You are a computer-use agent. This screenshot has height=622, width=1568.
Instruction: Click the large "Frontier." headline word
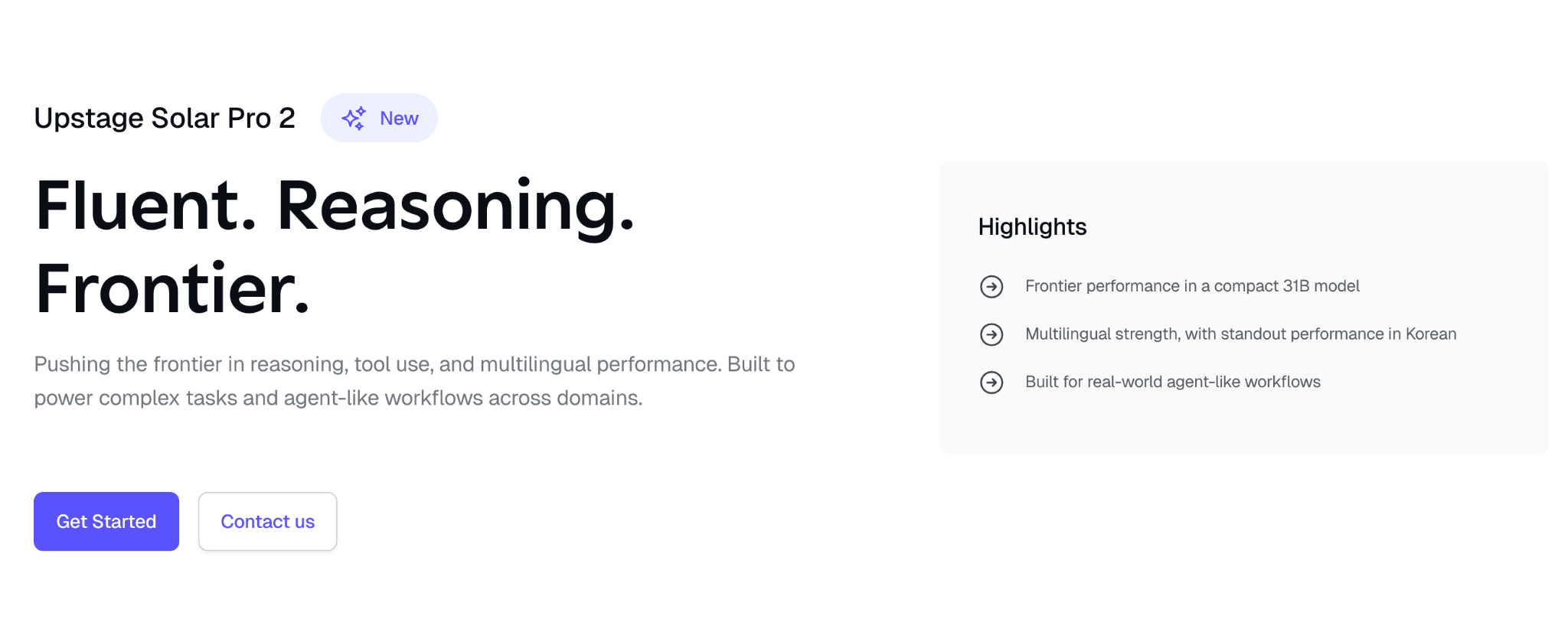[172, 288]
